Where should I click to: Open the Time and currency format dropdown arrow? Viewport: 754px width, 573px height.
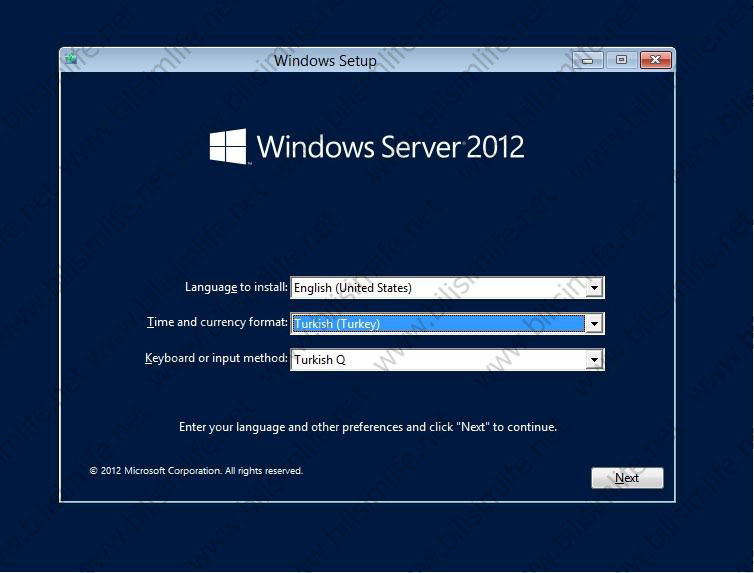[594, 324]
